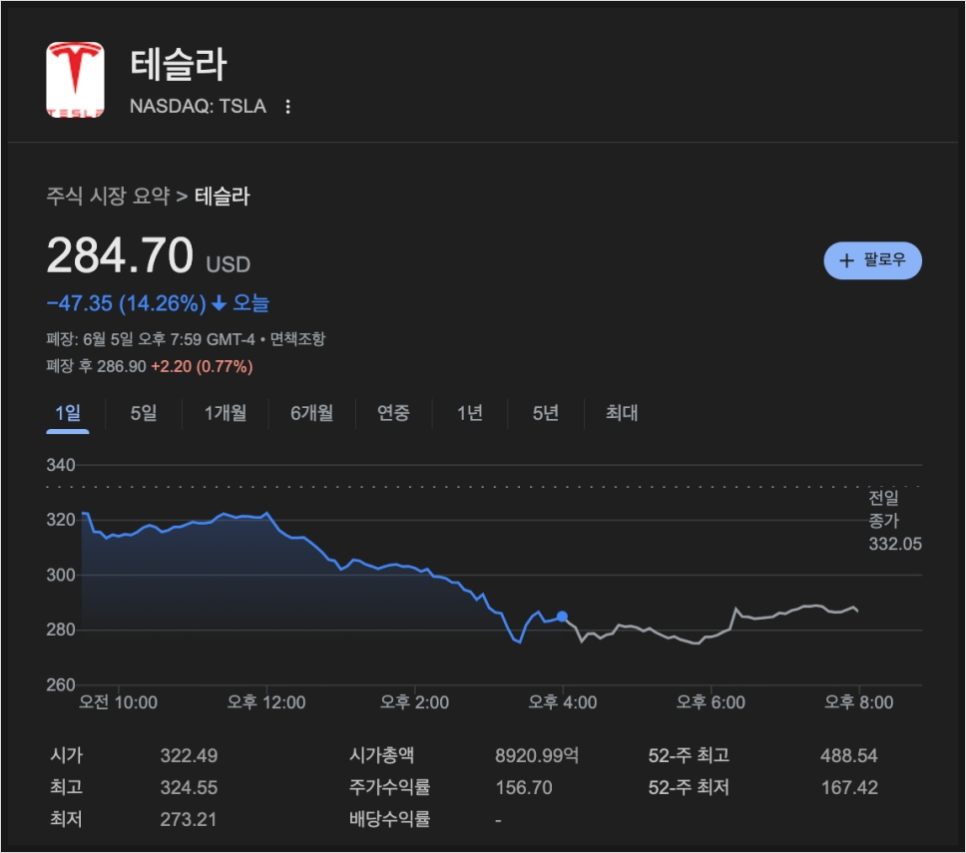Screen dimensions: 966x853
Task: Switch to the 6개월 chart tab
Action: pos(312,413)
